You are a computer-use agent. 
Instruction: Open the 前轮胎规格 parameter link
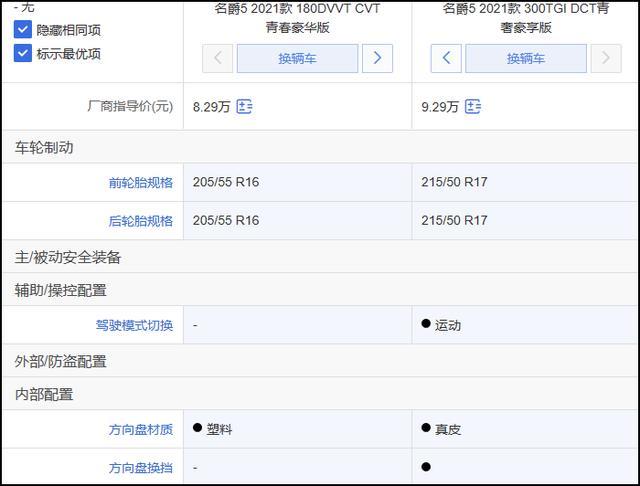coord(141,183)
